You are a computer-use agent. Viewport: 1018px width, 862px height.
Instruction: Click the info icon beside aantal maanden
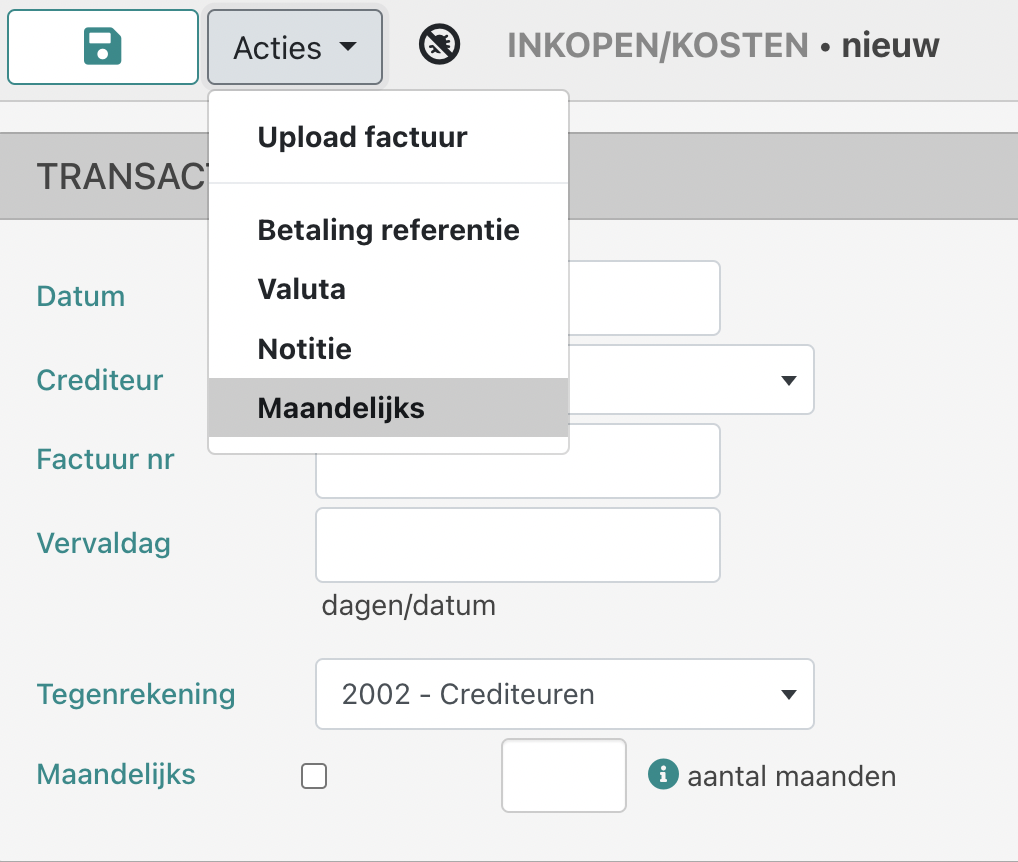point(663,776)
